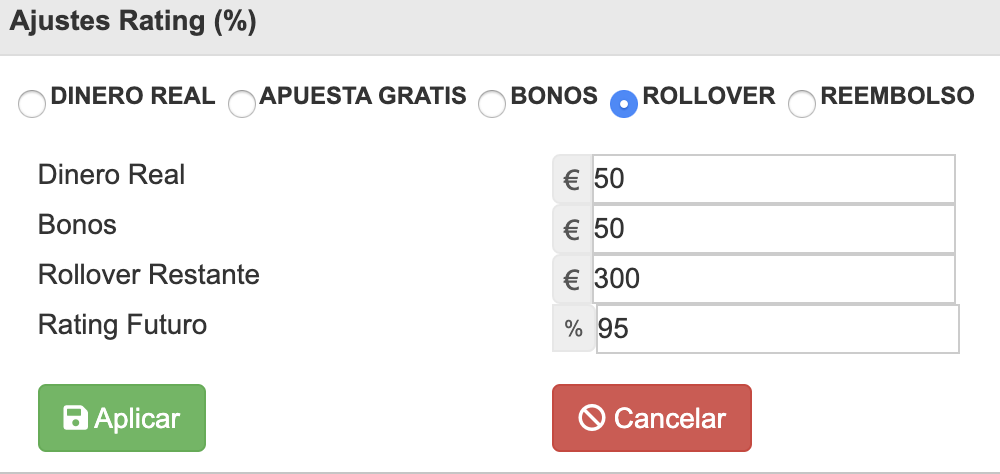Click the Ajustes Rating (%) panel header

tap(500, 27)
